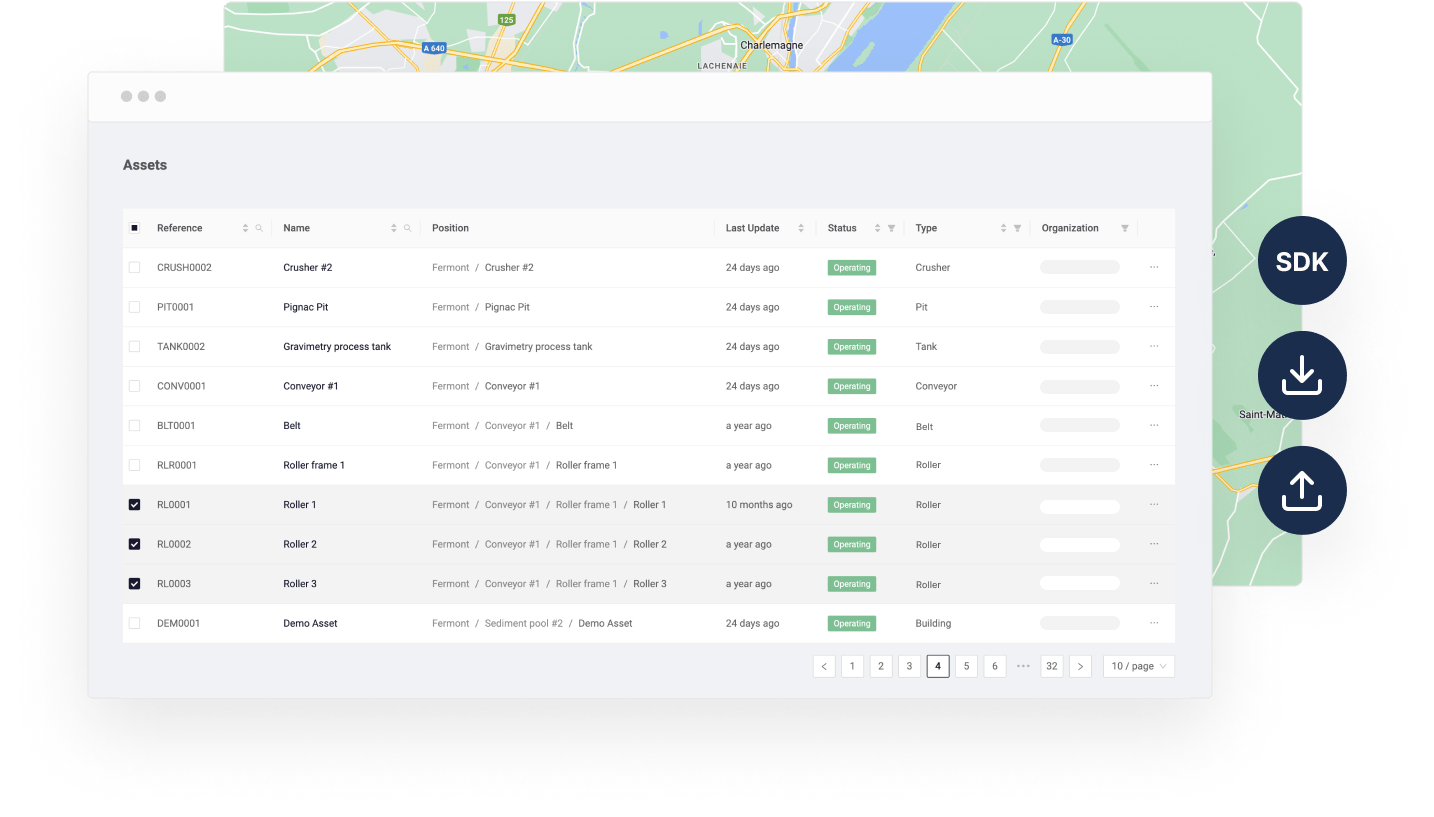Open the 10 / page size dropdown
The height and width of the screenshot is (817, 1434).
click(x=1138, y=666)
